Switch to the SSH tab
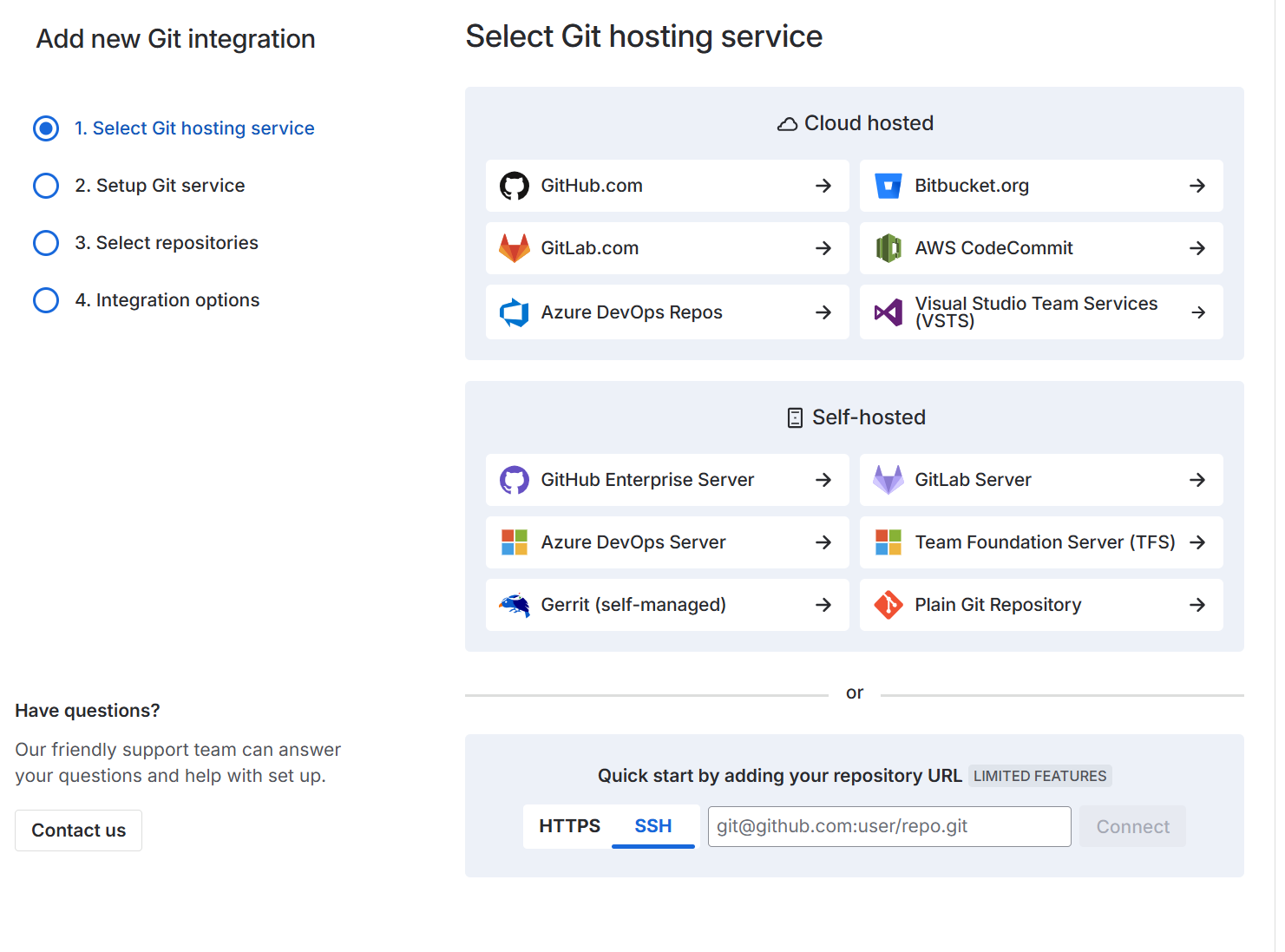Image resolution: width=1285 pixels, height=952 pixels. click(x=652, y=826)
